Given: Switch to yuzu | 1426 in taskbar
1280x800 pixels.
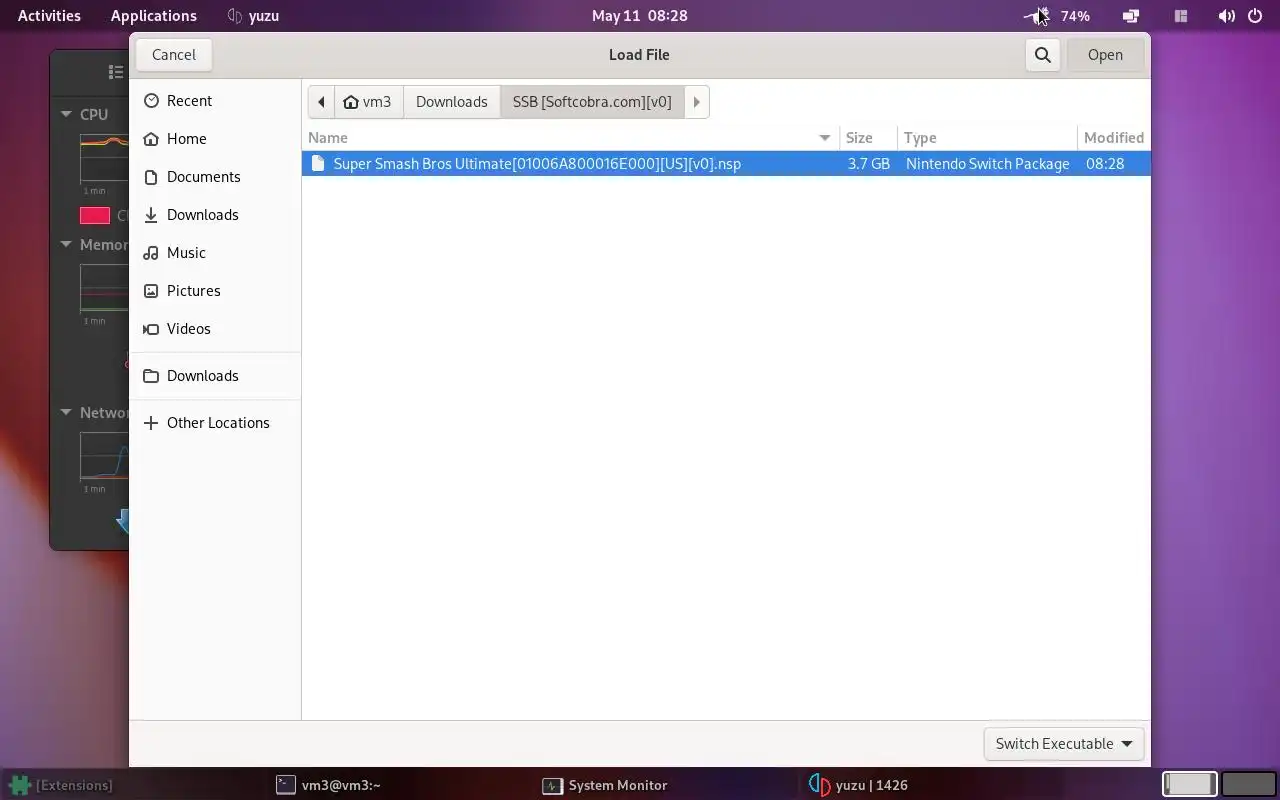Looking at the screenshot, I should [x=858, y=785].
